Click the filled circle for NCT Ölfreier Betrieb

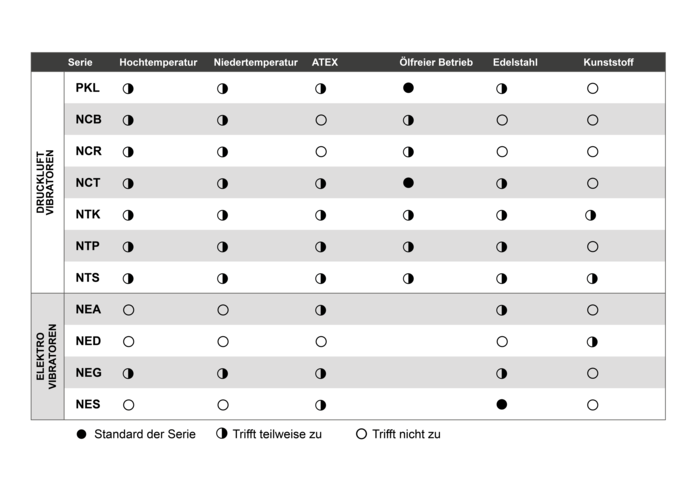408,183
